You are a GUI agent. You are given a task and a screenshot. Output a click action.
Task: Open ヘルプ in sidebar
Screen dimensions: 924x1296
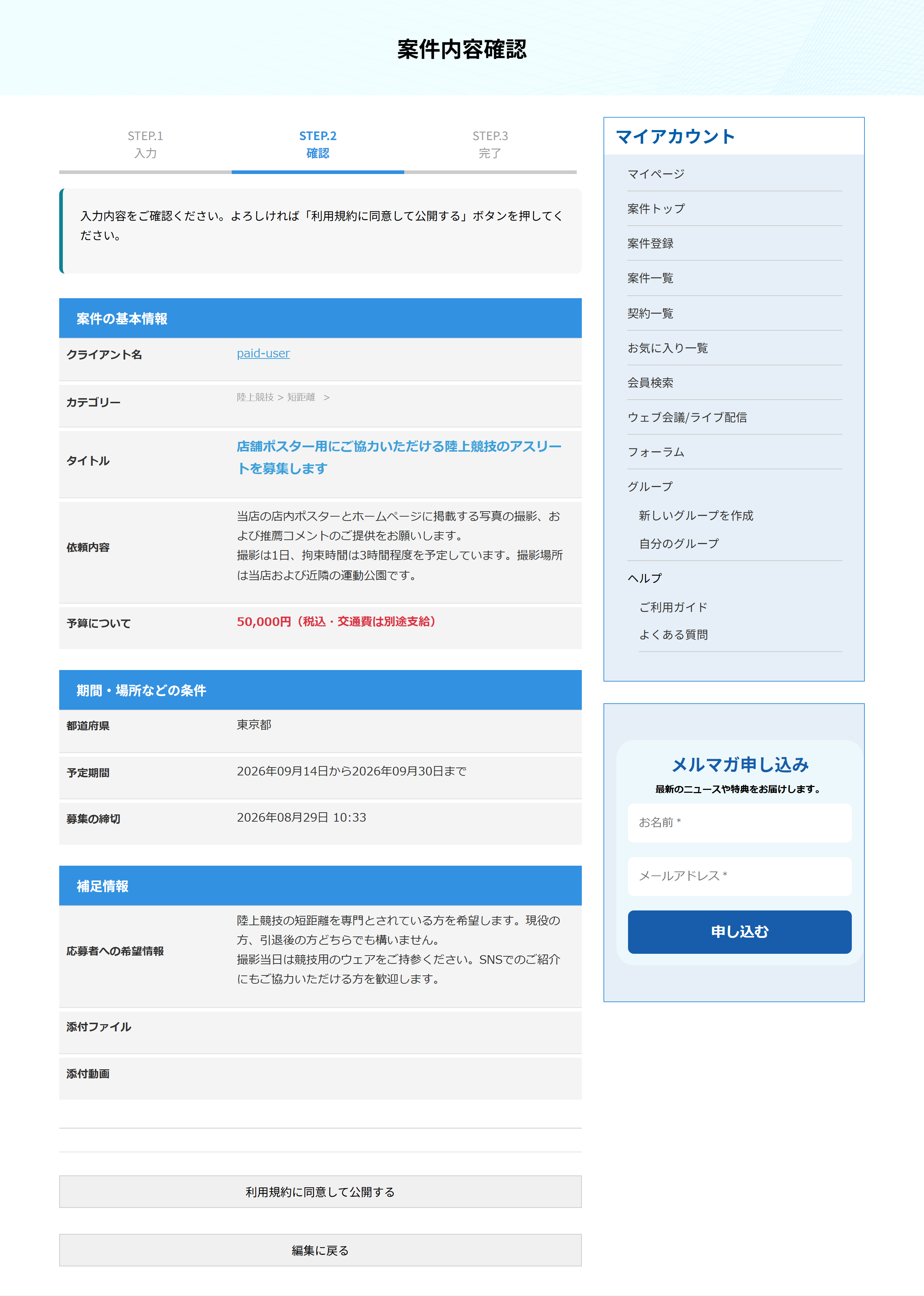pyautogui.click(x=644, y=579)
